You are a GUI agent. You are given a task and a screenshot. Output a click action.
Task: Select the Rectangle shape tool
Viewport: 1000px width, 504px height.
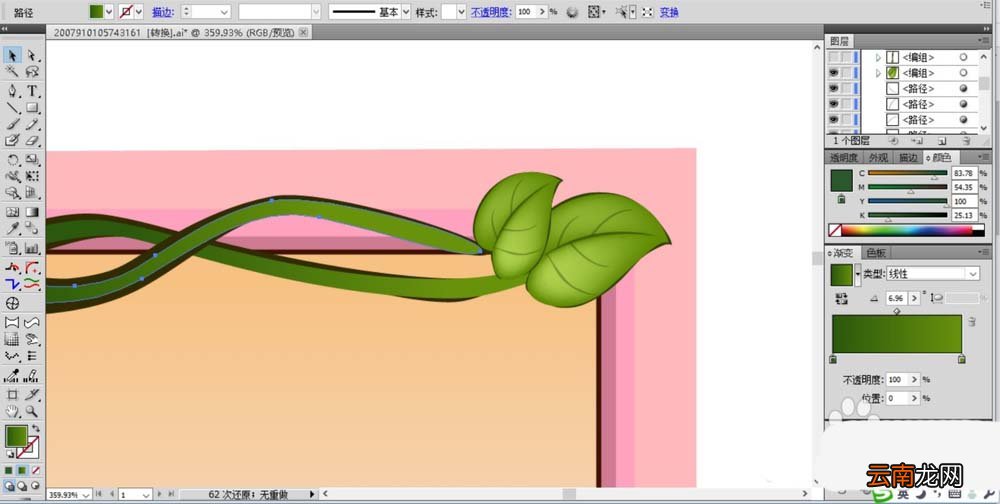[x=32, y=108]
